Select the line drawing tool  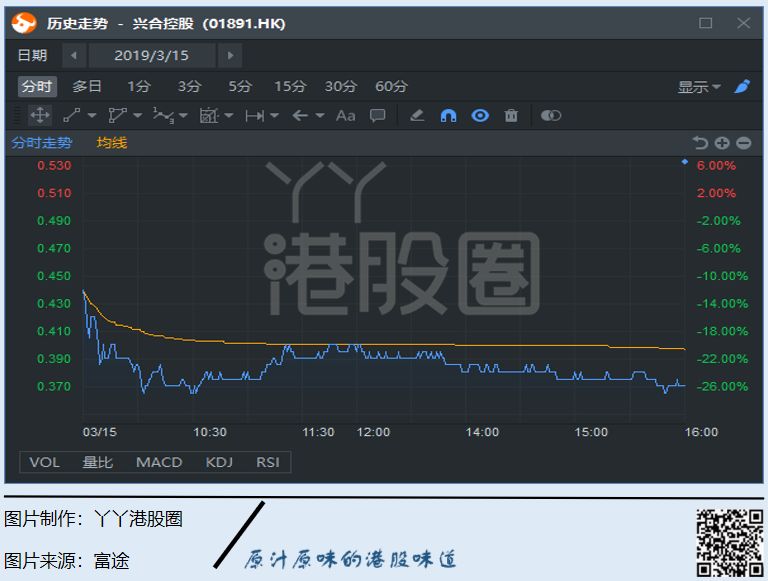72,116
